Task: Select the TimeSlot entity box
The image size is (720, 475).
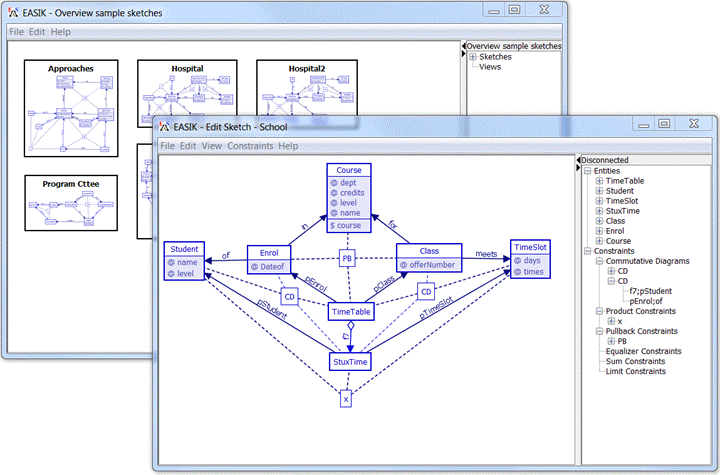Action: pos(530,259)
